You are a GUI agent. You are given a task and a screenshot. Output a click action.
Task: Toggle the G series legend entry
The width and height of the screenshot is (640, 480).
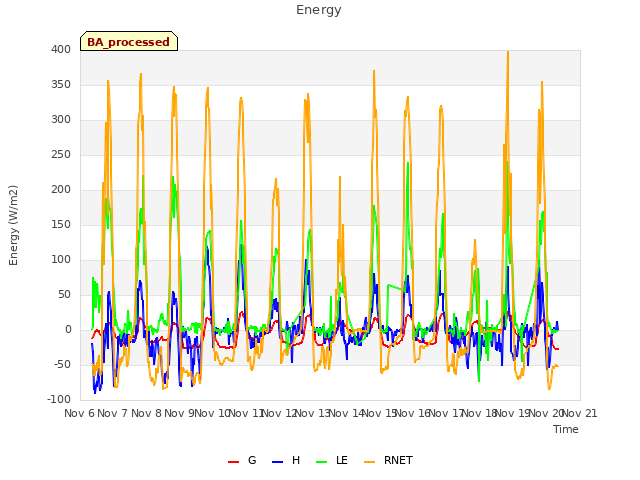click(x=242, y=460)
